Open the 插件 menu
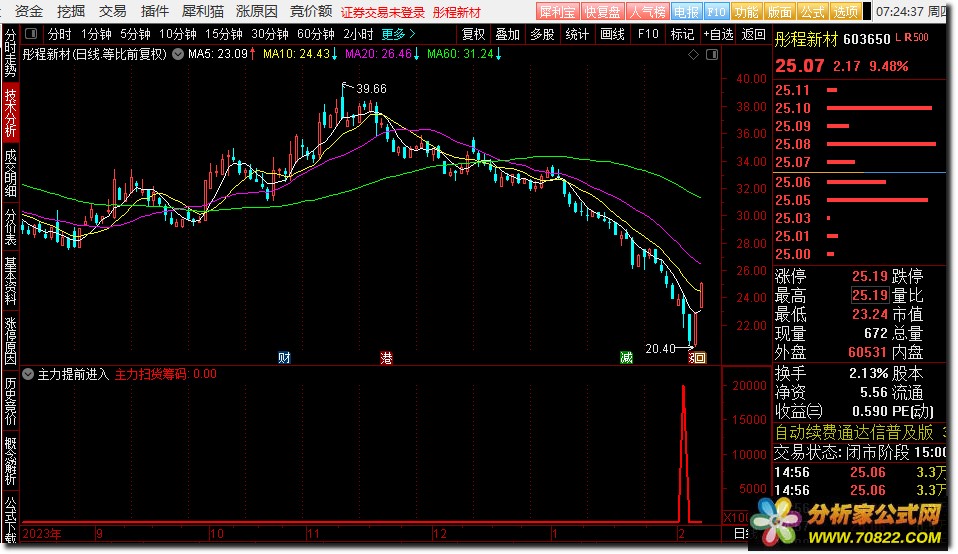This screenshot has height=554, width=958. point(155,11)
